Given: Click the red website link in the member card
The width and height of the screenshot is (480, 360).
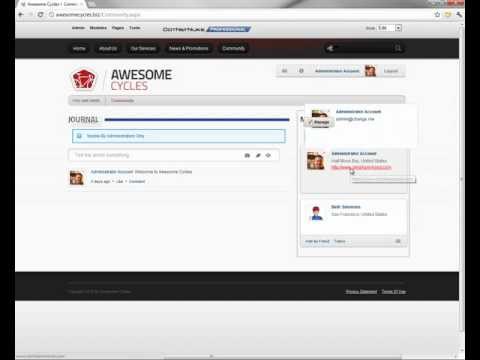Looking at the screenshot, I should (361, 167).
